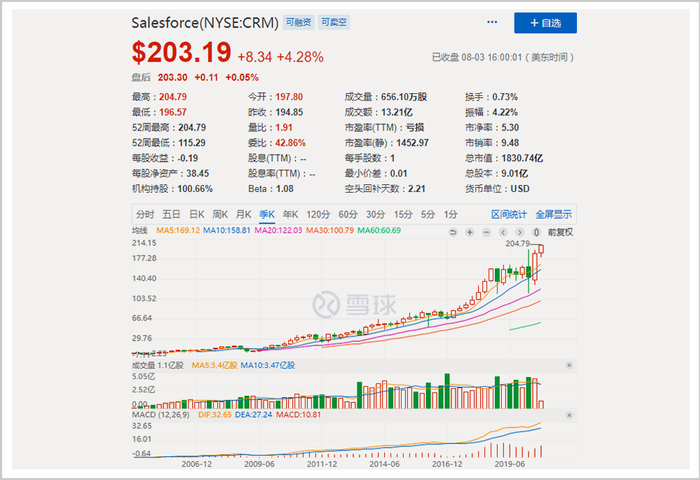Open the 前复权 adjustment dropdown
700x480 pixels.
(560, 232)
